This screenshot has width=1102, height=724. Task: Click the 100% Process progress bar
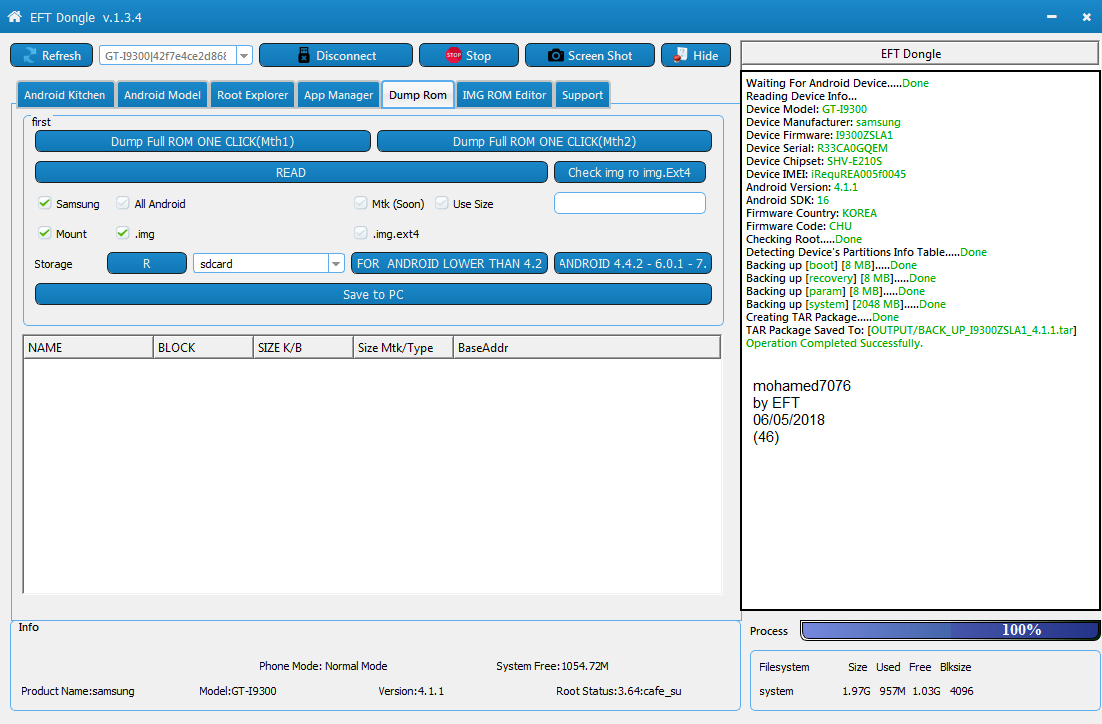coord(949,630)
